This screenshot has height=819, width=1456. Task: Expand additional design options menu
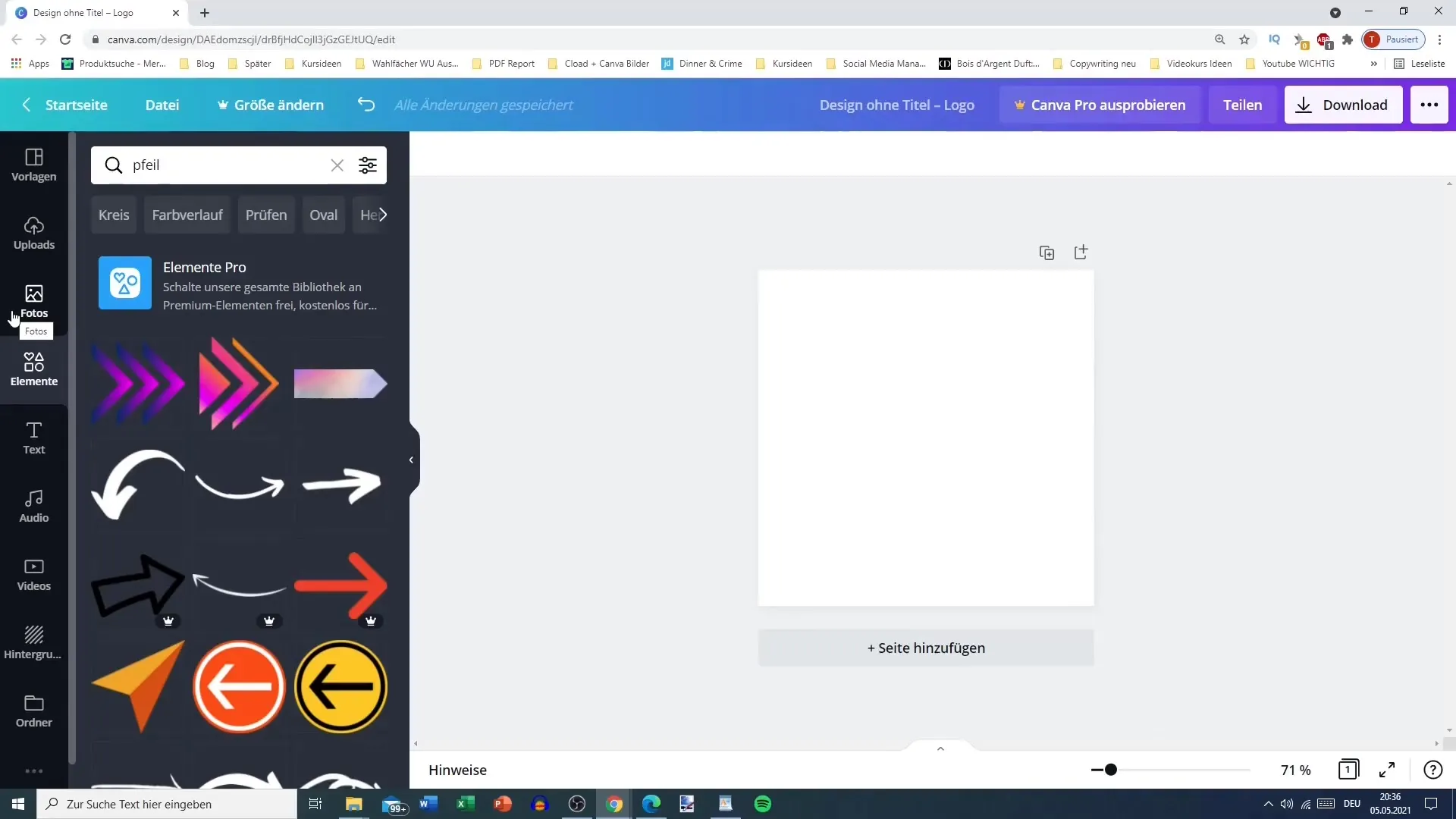(1430, 104)
